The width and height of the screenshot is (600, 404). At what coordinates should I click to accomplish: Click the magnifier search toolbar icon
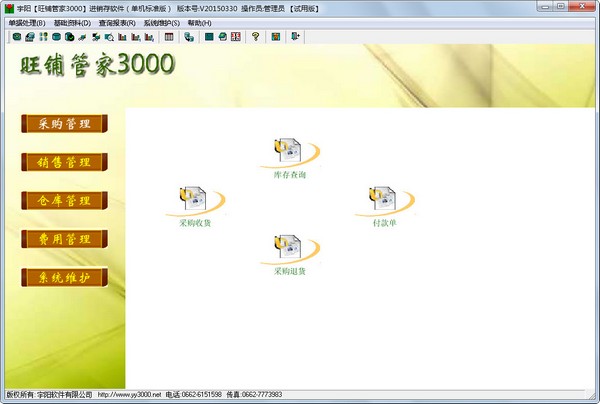tap(109, 37)
